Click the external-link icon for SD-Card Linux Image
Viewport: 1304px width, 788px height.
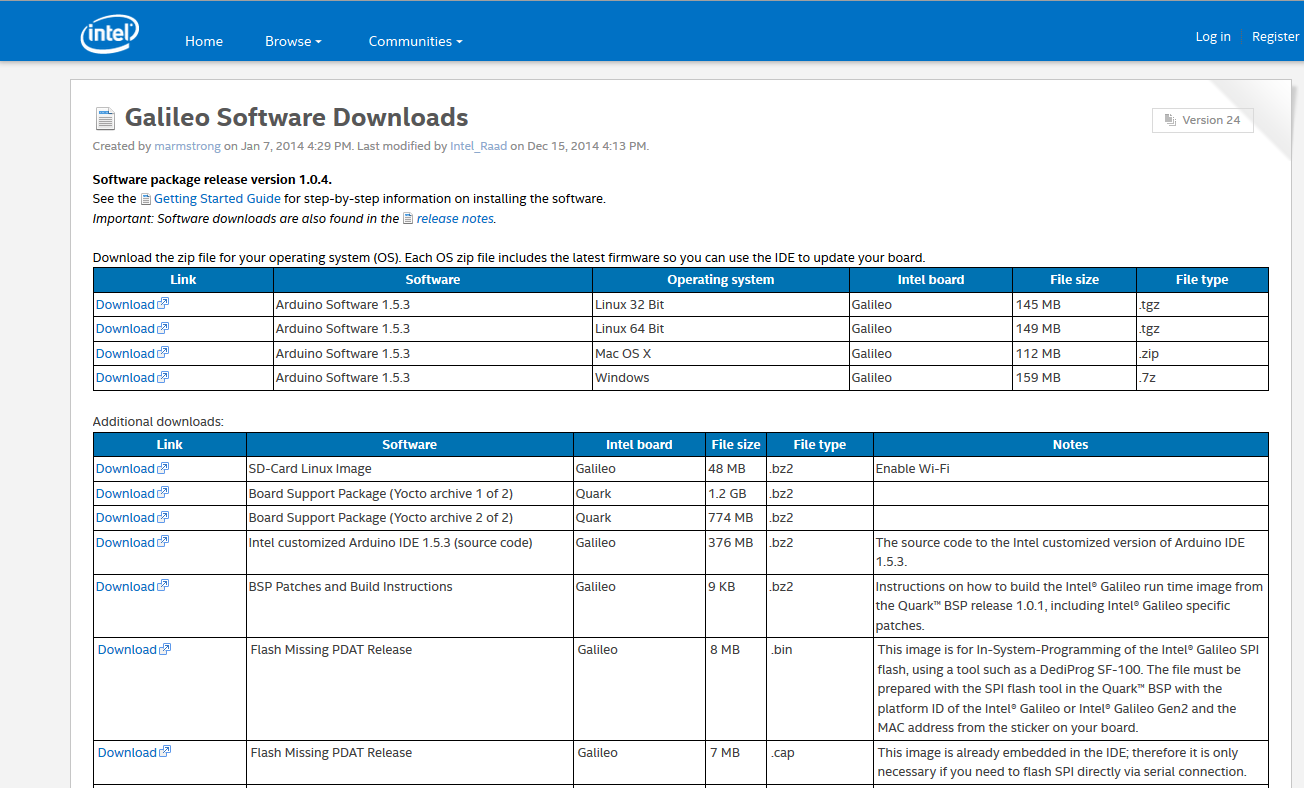(163, 467)
